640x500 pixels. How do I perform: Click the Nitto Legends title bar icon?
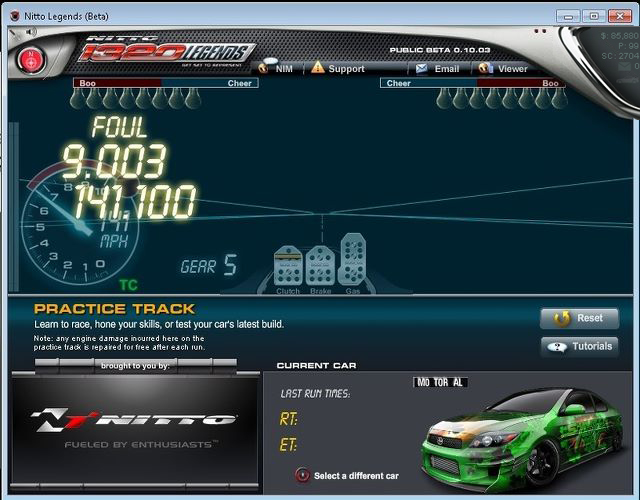click(x=15, y=16)
